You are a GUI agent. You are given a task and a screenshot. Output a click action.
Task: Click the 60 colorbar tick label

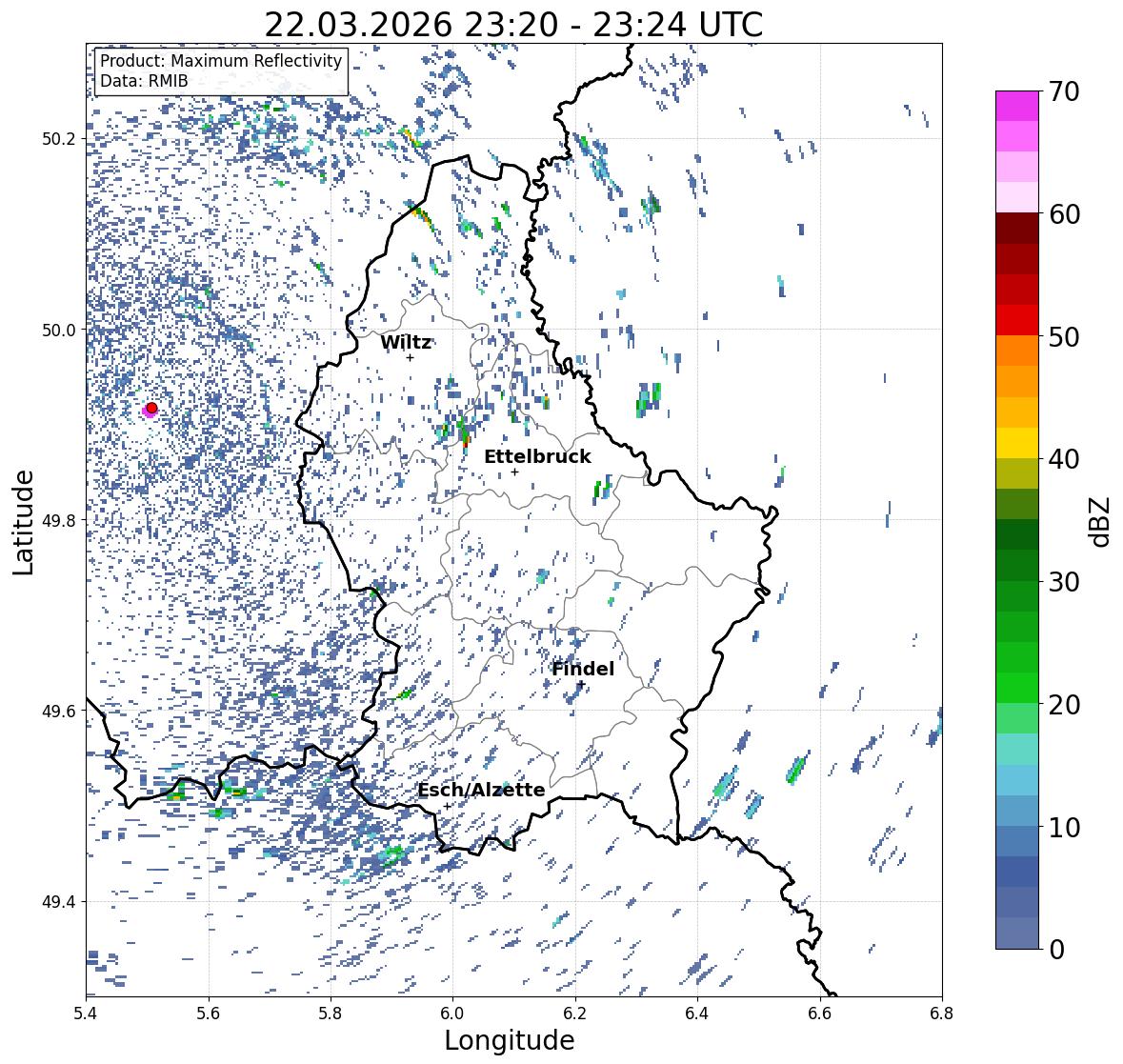tap(1064, 214)
